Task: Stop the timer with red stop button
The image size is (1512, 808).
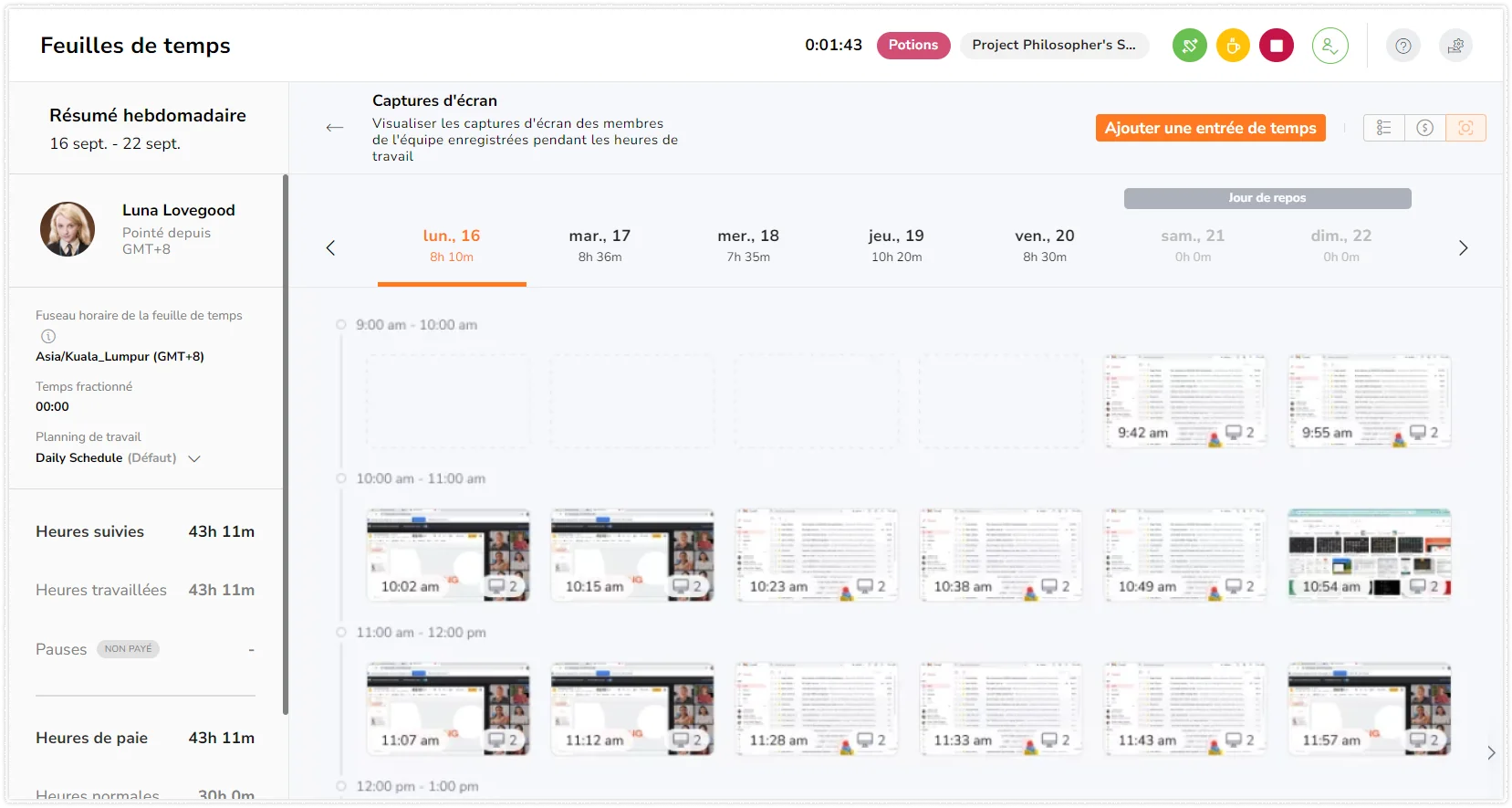Action: pos(1277,45)
